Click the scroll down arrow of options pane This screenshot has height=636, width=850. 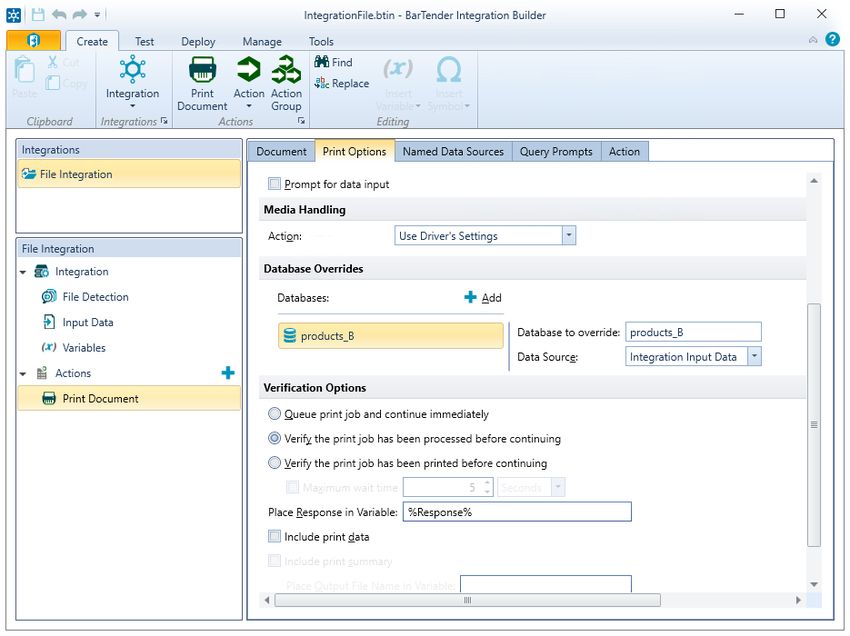pyautogui.click(x=814, y=584)
